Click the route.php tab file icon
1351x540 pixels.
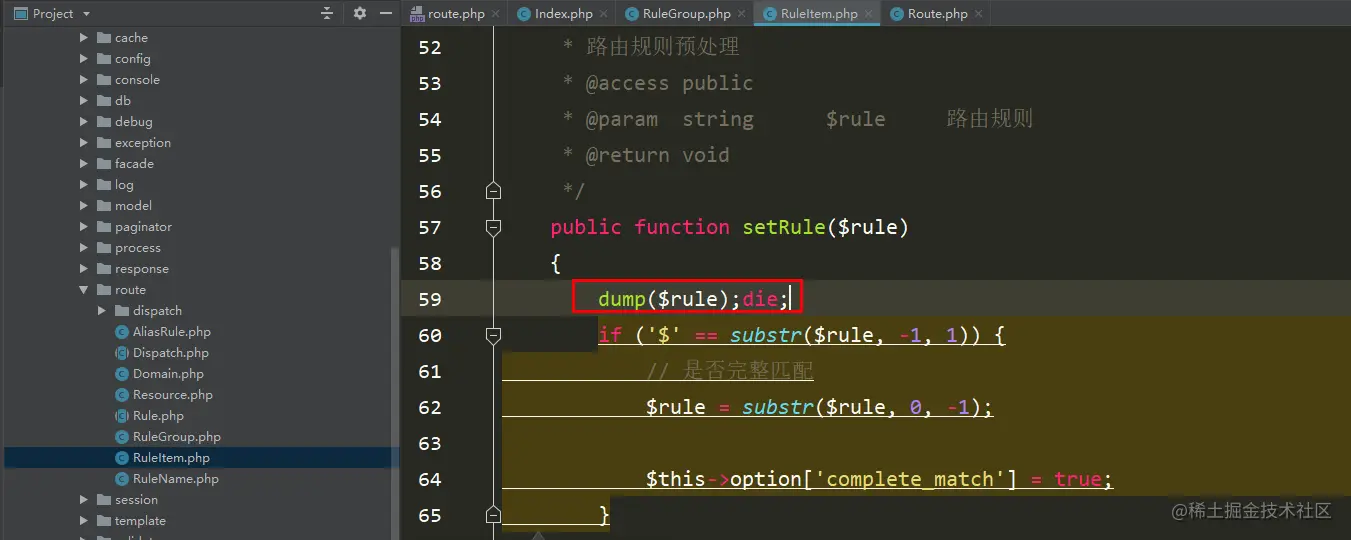[x=417, y=14]
